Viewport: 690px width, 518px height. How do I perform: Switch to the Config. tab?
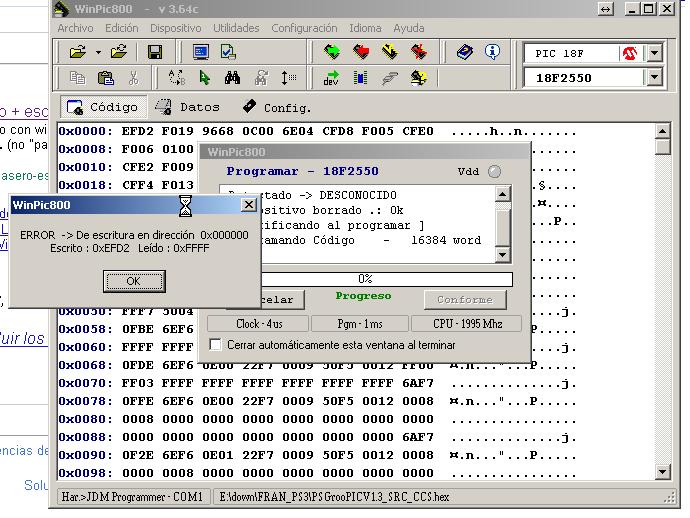(x=277, y=107)
